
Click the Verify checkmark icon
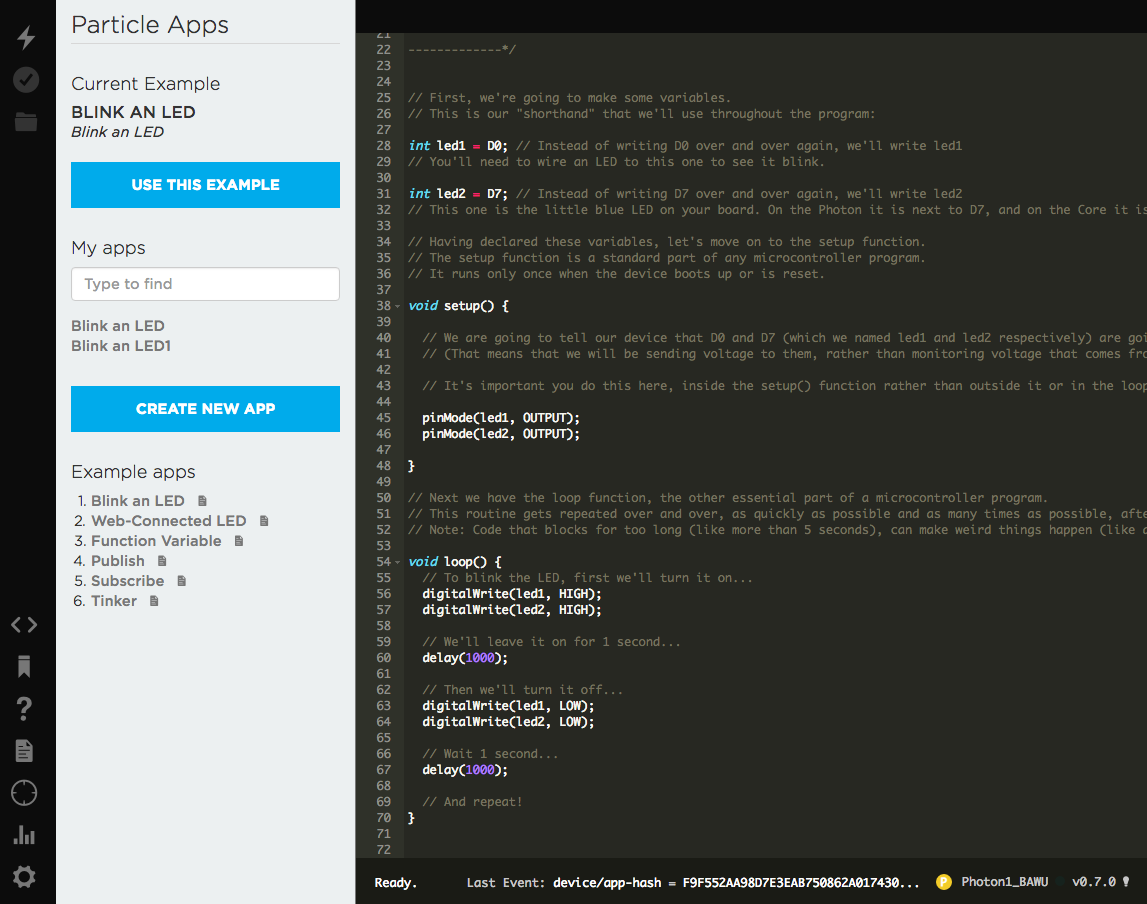coord(26,80)
